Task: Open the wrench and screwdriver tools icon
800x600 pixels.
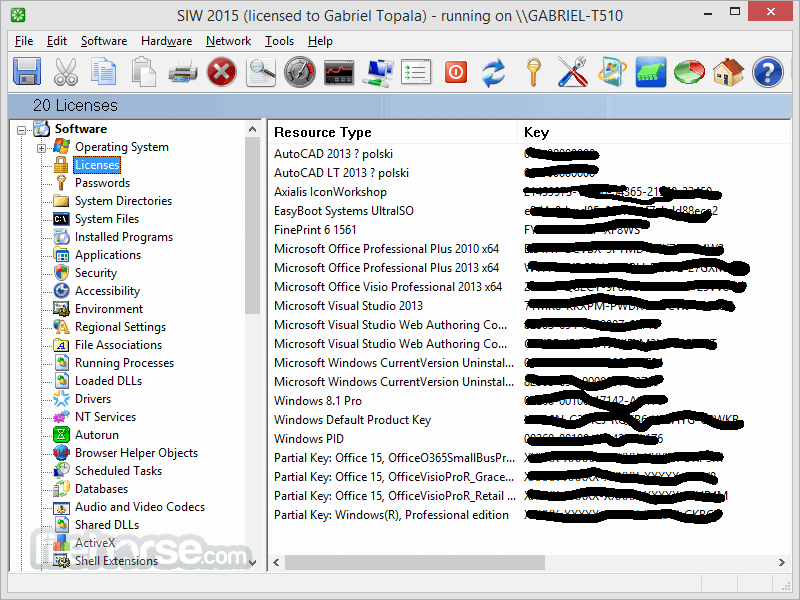Action: (x=572, y=71)
